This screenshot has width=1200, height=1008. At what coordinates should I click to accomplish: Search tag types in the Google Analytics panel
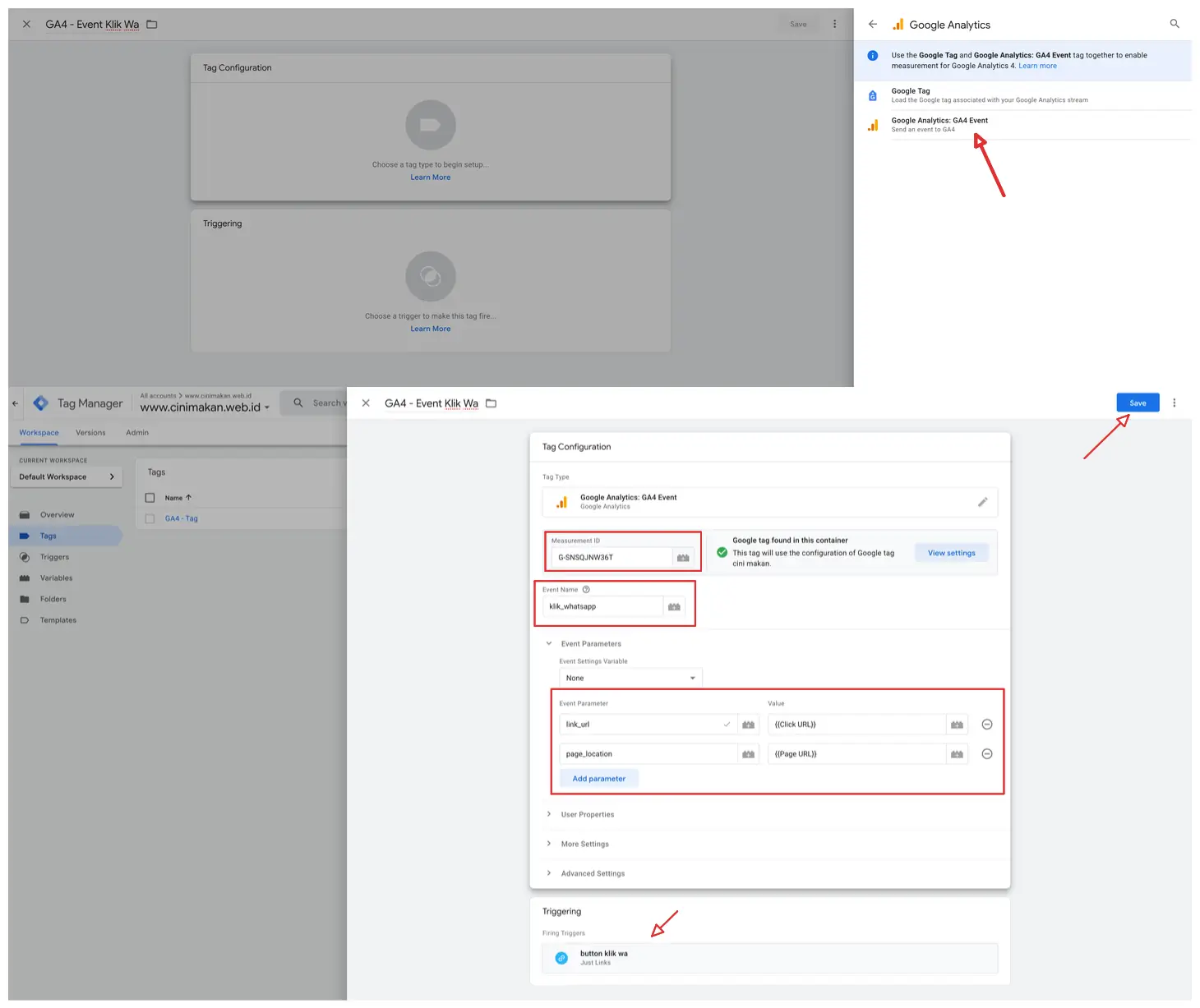(x=1175, y=25)
